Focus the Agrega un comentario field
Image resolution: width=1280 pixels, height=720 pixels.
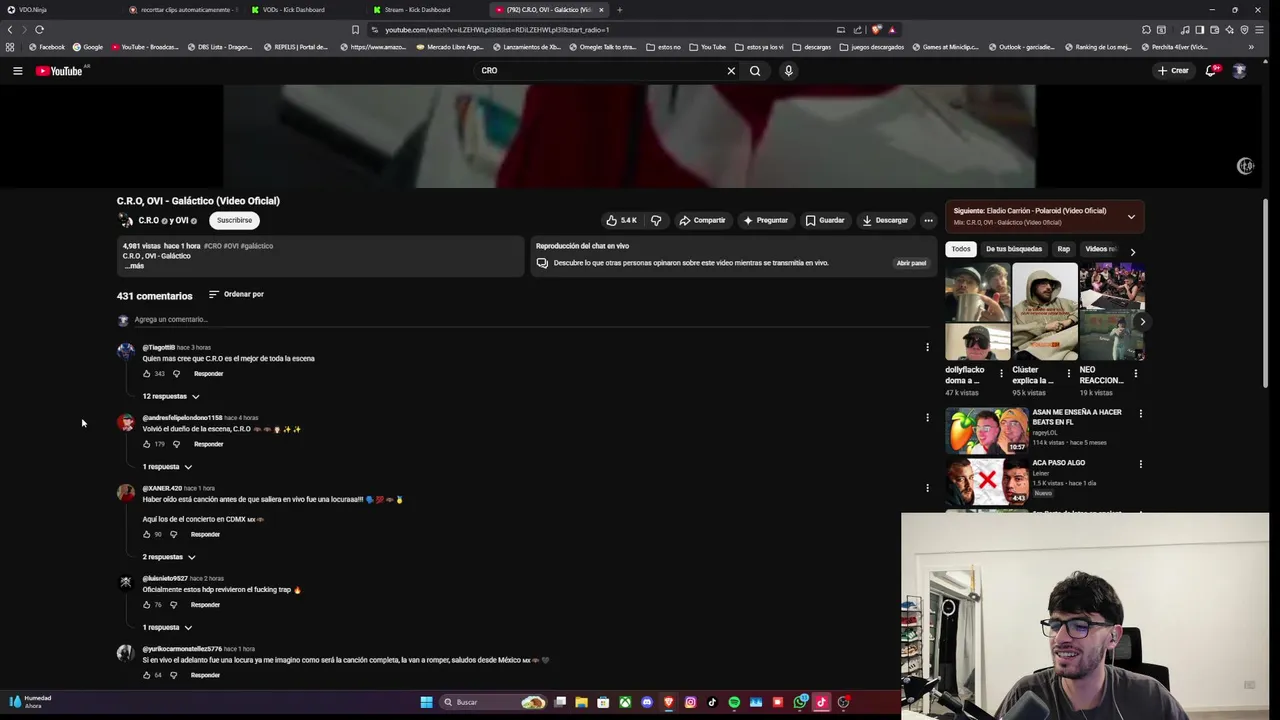[530, 320]
